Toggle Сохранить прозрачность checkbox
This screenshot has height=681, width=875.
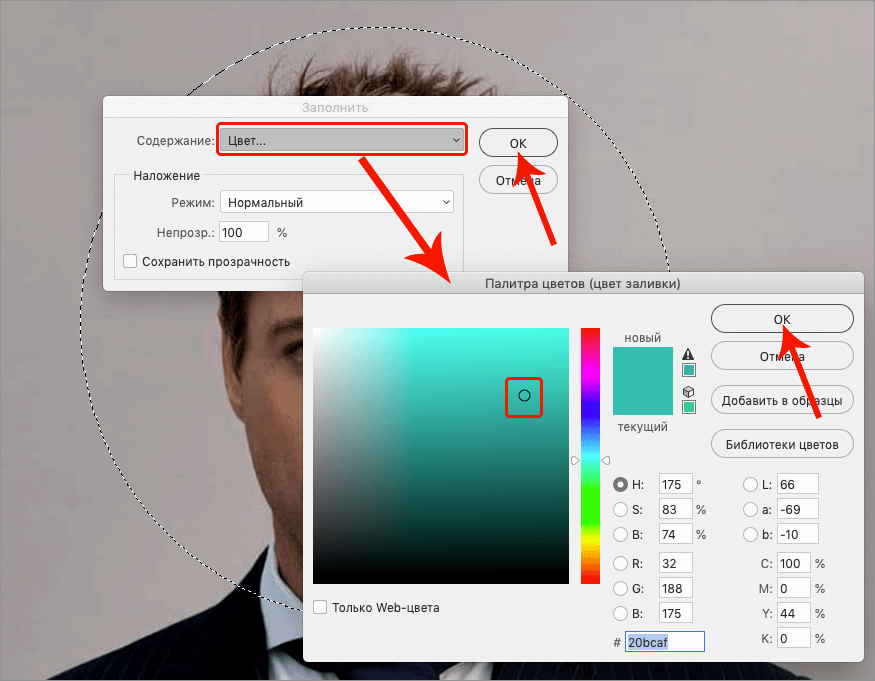130,261
